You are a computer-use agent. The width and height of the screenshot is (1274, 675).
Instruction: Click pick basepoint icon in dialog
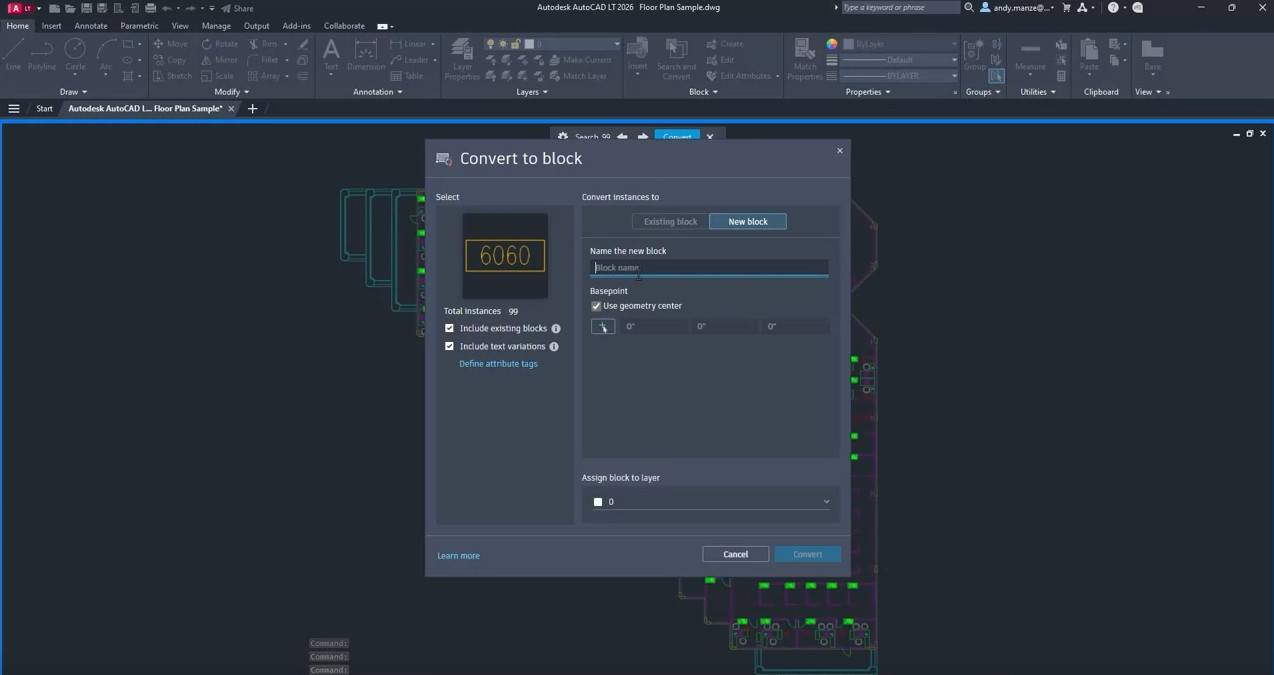point(603,326)
